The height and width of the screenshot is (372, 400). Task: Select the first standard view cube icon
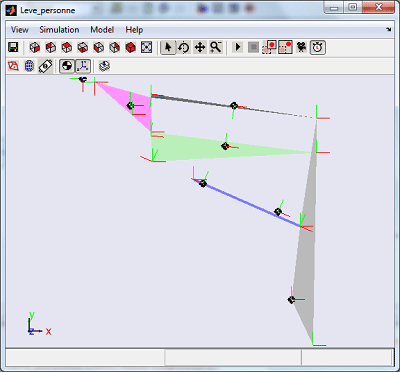coord(34,47)
